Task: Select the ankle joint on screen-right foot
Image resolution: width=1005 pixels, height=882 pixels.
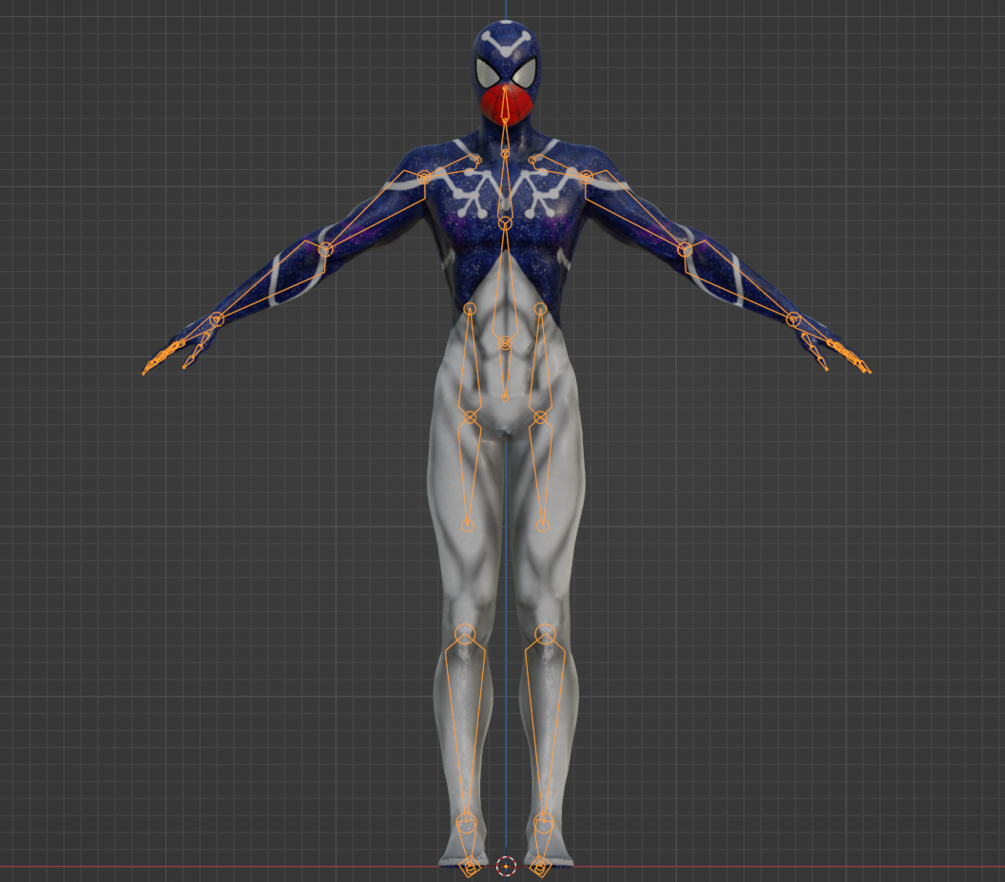Action: (544, 822)
